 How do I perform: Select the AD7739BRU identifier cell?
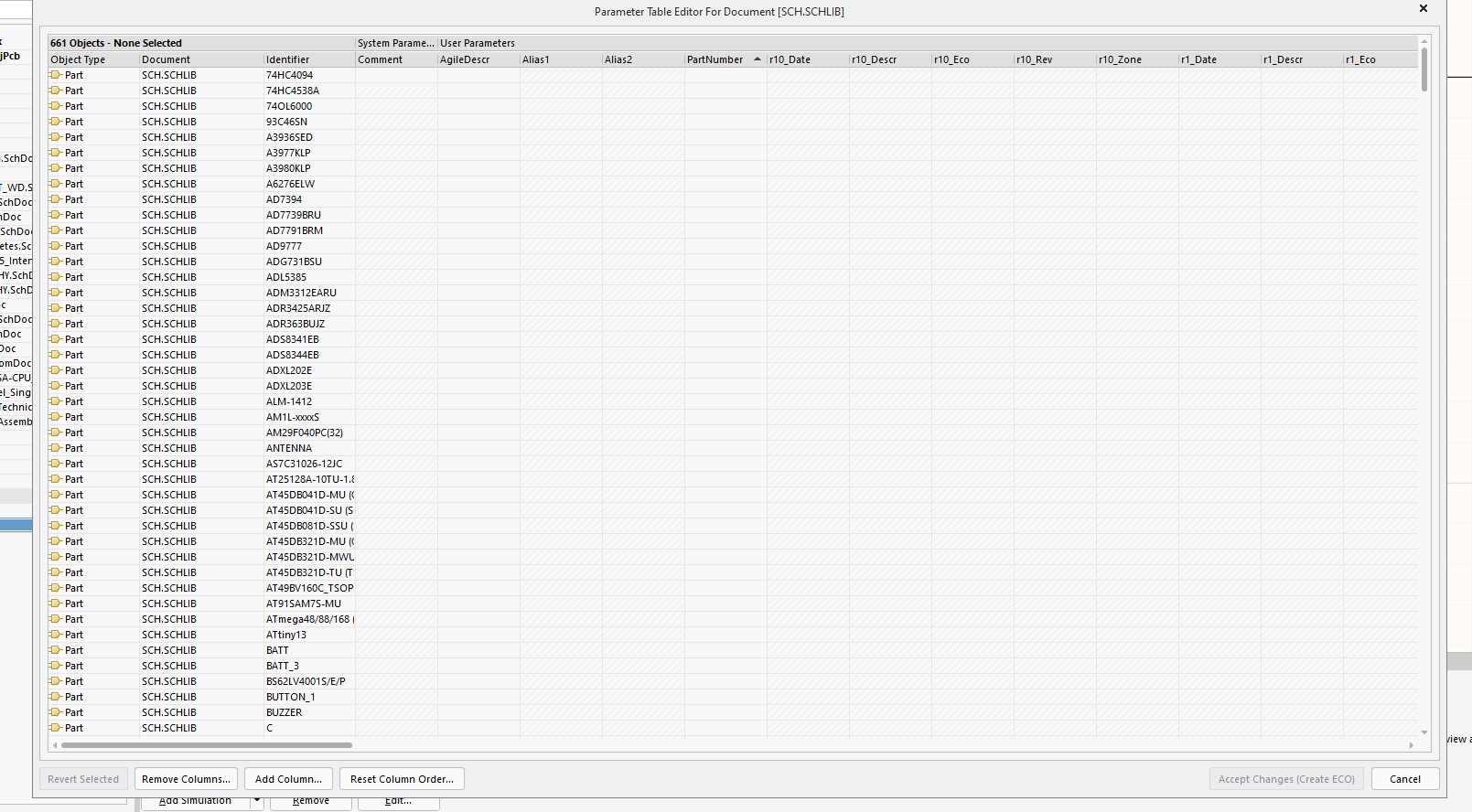click(309, 215)
